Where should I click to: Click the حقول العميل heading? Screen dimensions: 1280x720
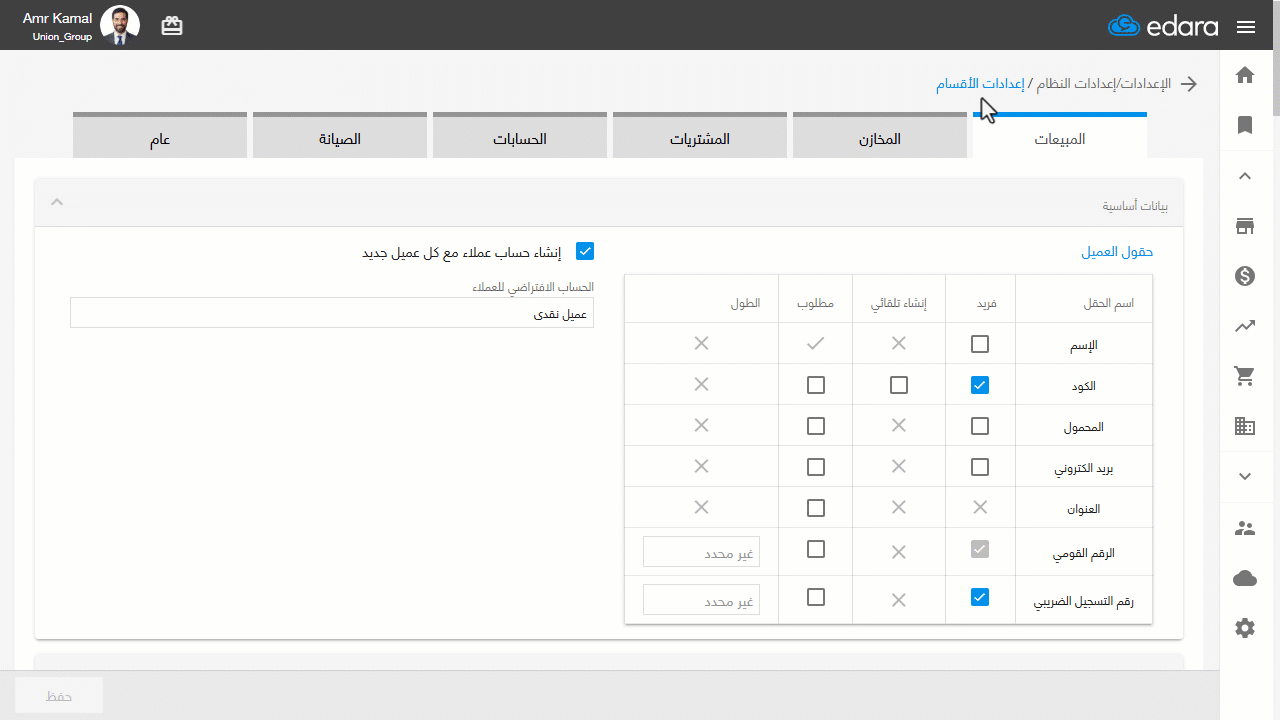(1117, 252)
